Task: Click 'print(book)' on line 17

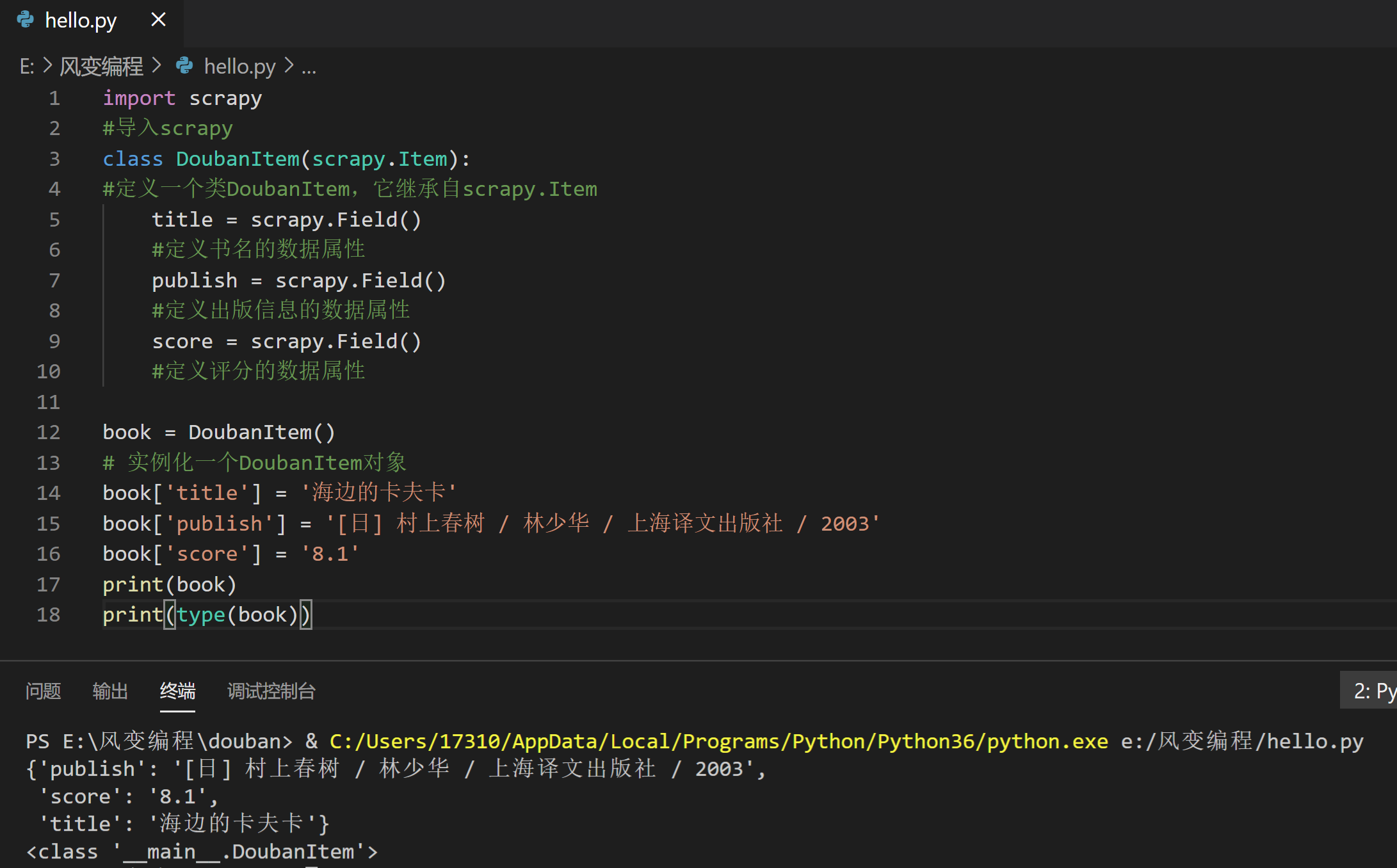Action: click(x=170, y=584)
